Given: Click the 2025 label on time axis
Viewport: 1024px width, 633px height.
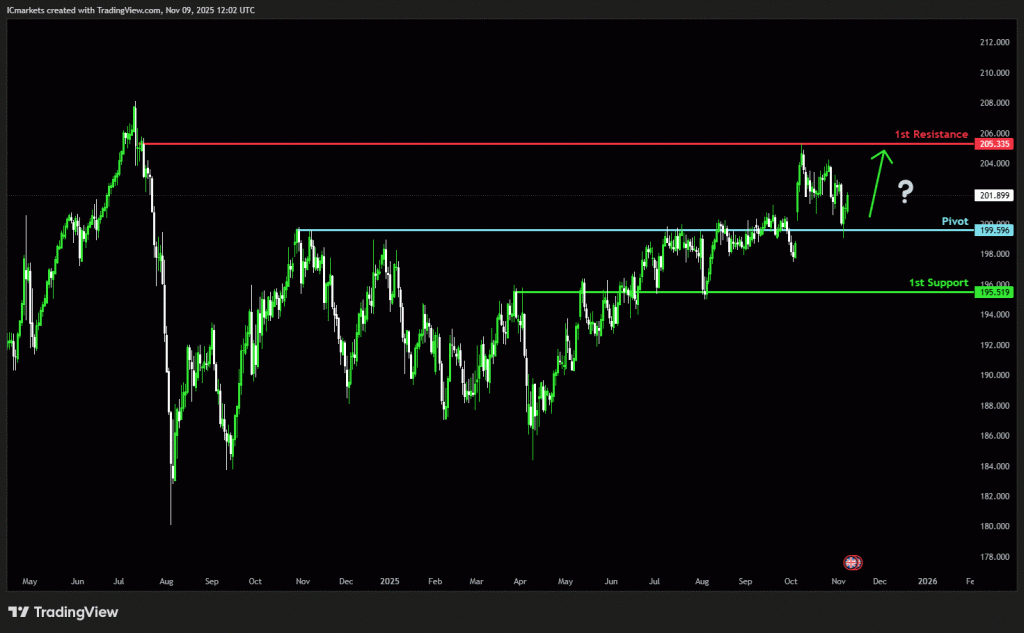Looking at the screenshot, I should click(389, 580).
